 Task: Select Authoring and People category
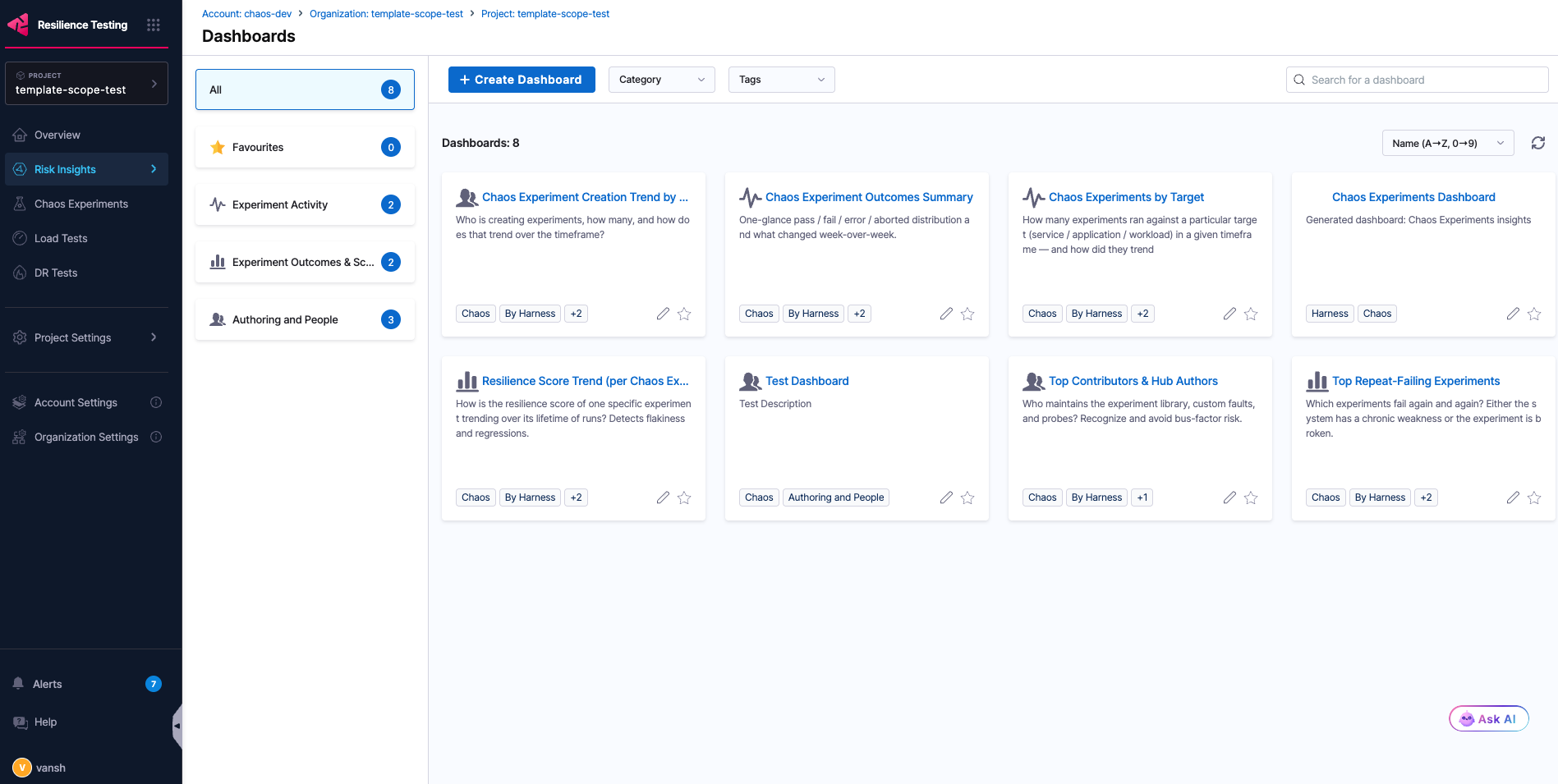305,319
